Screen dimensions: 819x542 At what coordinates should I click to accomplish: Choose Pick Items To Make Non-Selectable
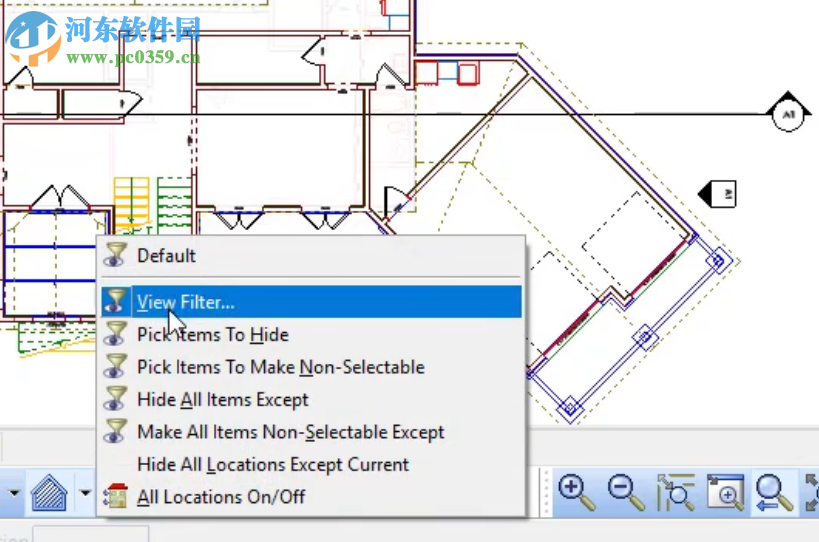[311, 367]
